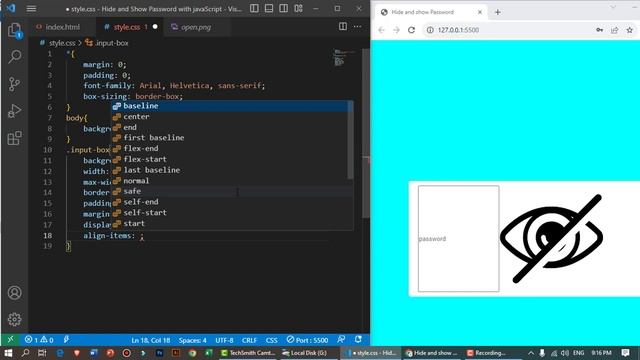Open errors and warnings status indicator
The width and height of the screenshot is (640, 360).
pyautogui.click(x=39, y=340)
